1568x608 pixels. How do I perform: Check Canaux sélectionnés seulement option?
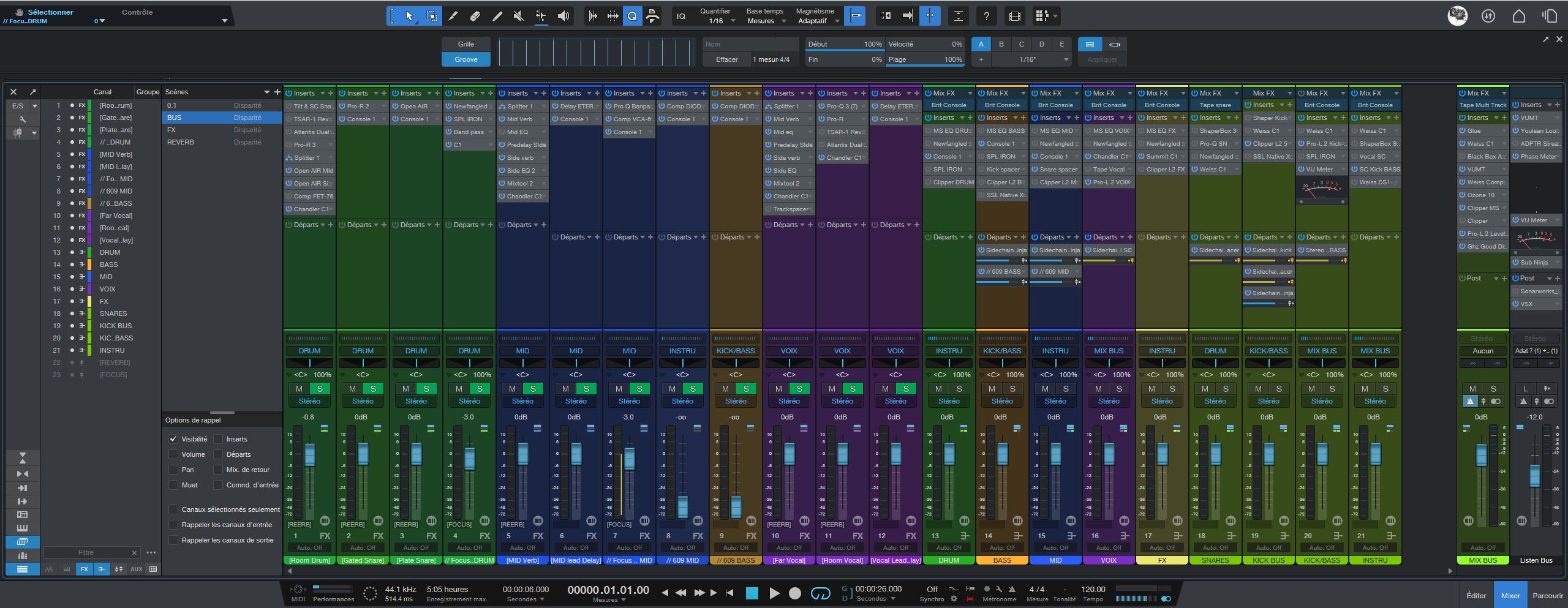[173, 509]
